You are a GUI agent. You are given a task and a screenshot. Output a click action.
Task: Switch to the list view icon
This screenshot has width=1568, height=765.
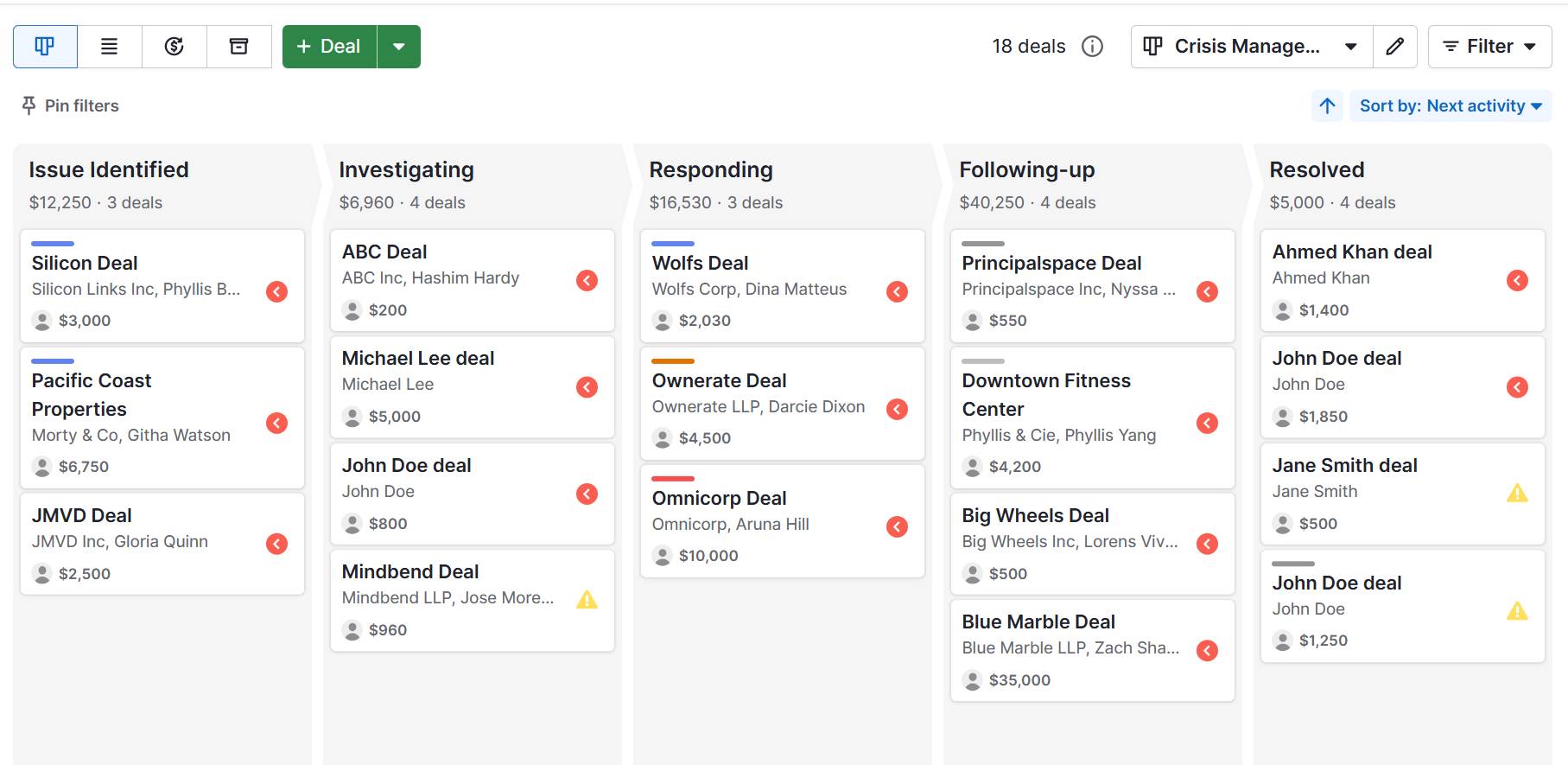[x=110, y=47]
